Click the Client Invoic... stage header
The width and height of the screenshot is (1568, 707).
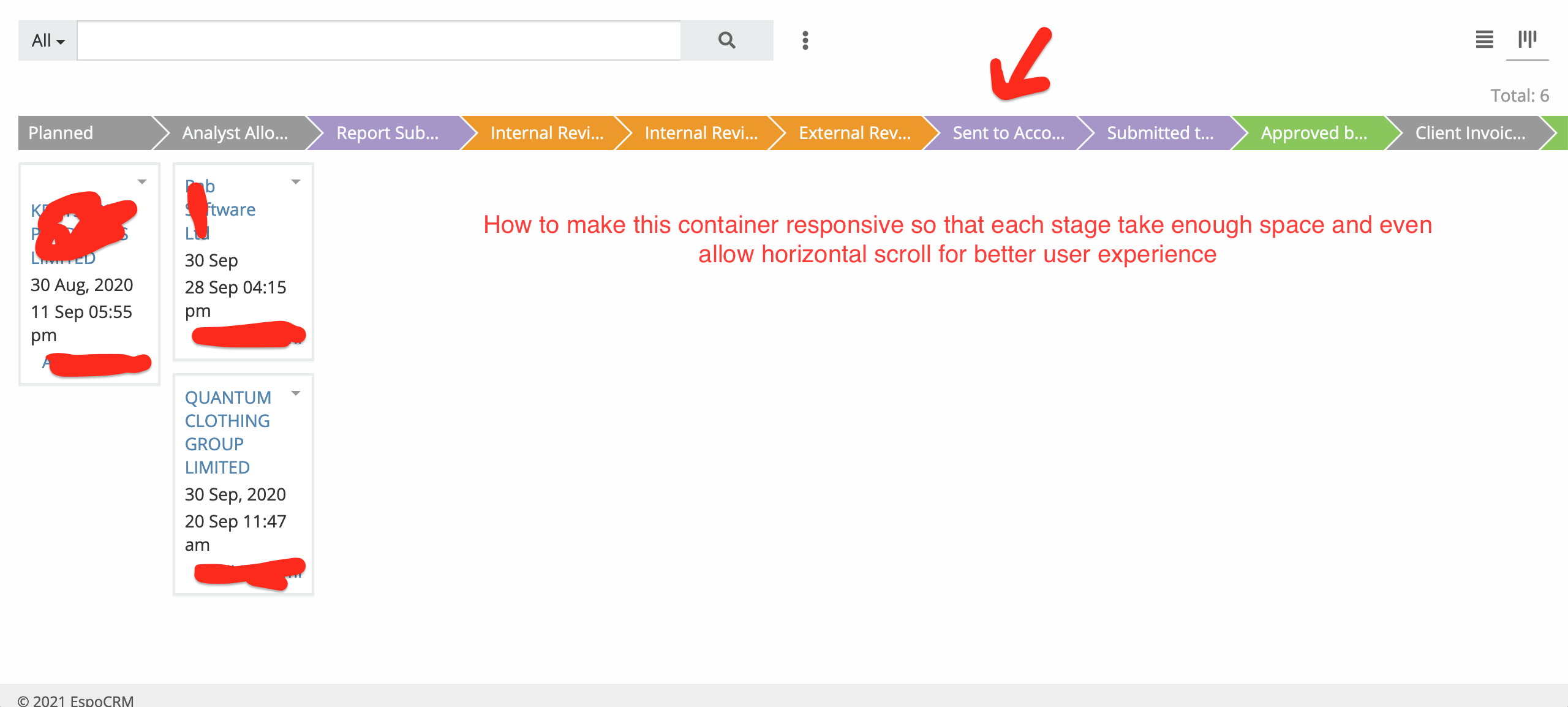[x=1470, y=133]
